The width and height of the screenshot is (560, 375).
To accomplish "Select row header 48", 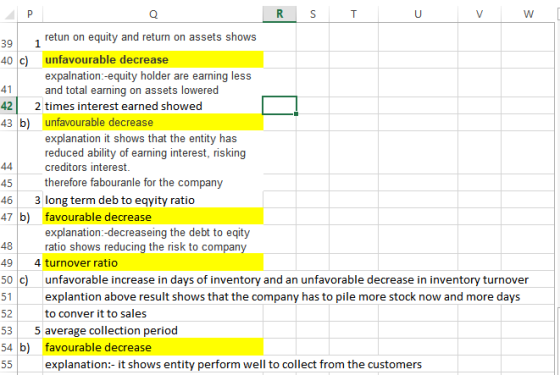I will (x=8, y=239).
